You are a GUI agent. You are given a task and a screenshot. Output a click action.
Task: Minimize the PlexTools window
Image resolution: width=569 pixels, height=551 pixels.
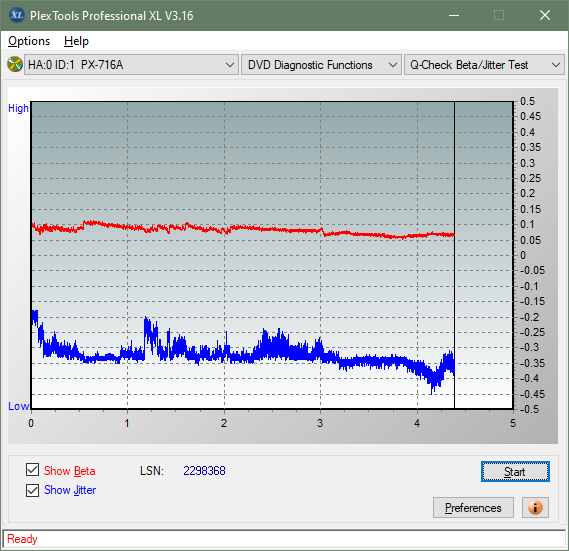(x=454, y=15)
